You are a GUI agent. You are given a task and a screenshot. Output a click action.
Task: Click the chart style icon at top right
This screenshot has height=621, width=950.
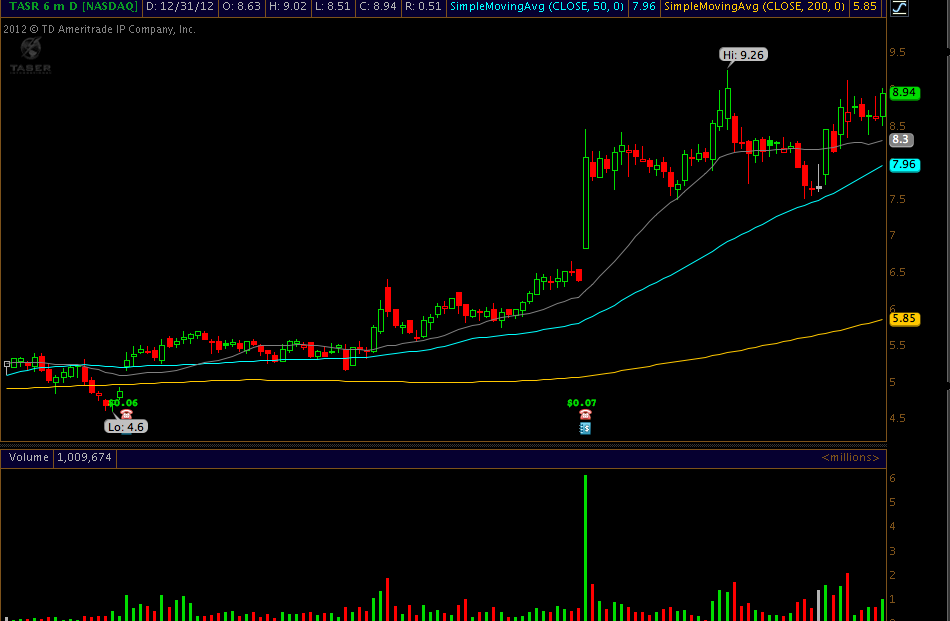coord(899,8)
